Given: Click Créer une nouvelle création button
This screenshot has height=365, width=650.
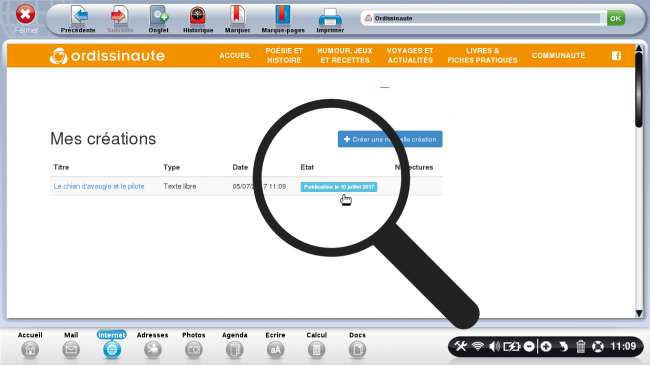Looking at the screenshot, I should [390, 139].
